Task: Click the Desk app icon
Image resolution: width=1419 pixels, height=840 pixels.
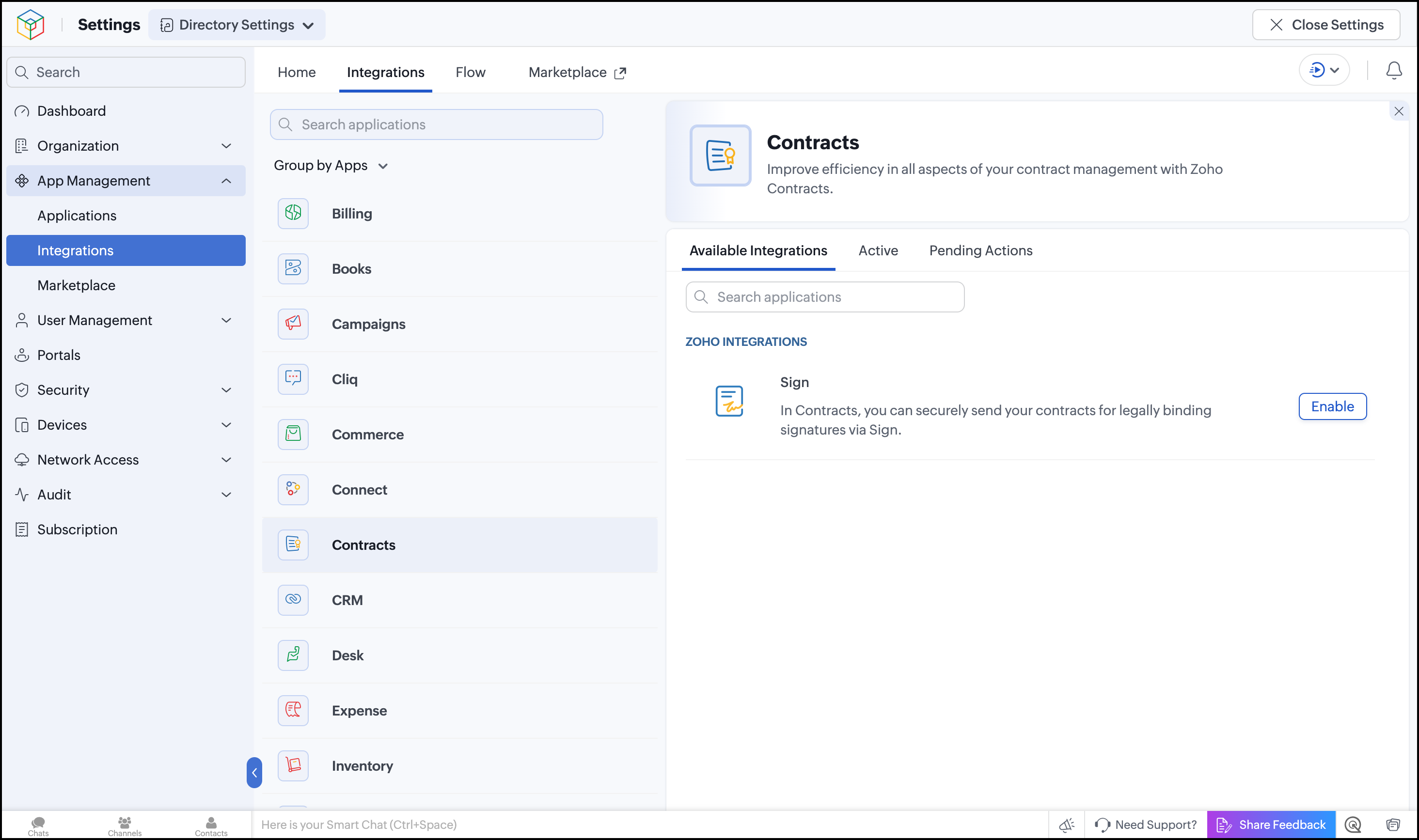Action: pos(293,655)
